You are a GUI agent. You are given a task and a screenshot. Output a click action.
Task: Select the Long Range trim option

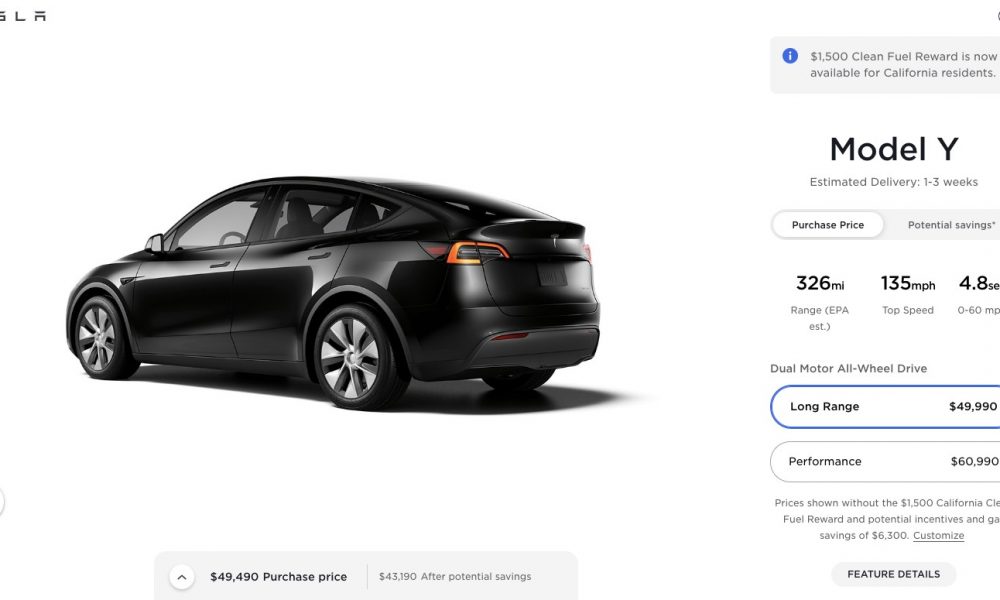coord(885,407)
